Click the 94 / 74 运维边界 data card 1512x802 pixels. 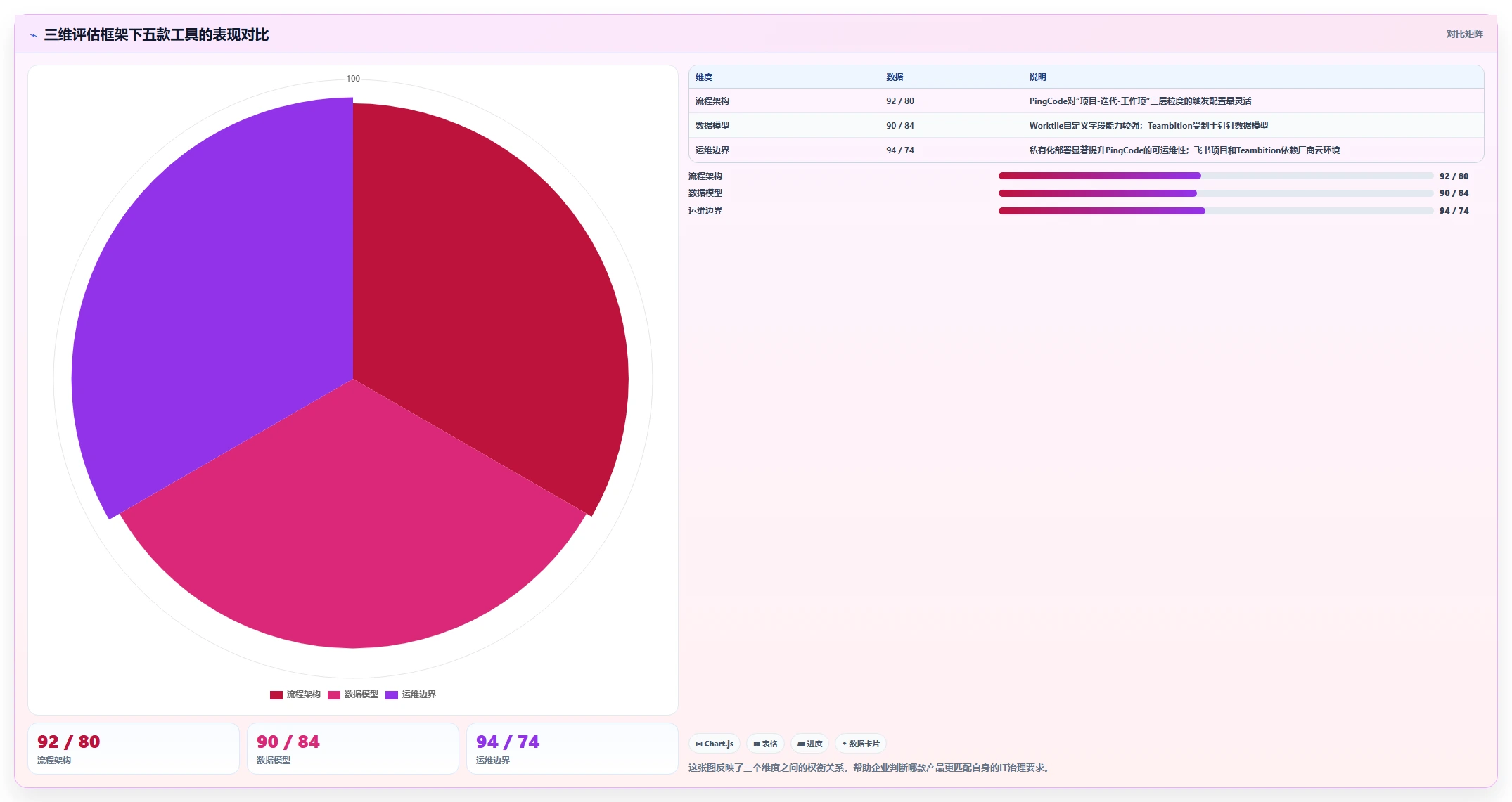pos(572,749)
